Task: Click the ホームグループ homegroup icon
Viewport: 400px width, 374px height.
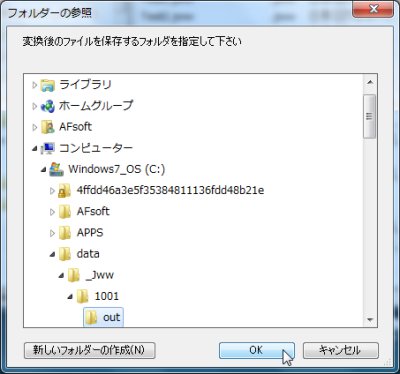Action: pos(48,106)
